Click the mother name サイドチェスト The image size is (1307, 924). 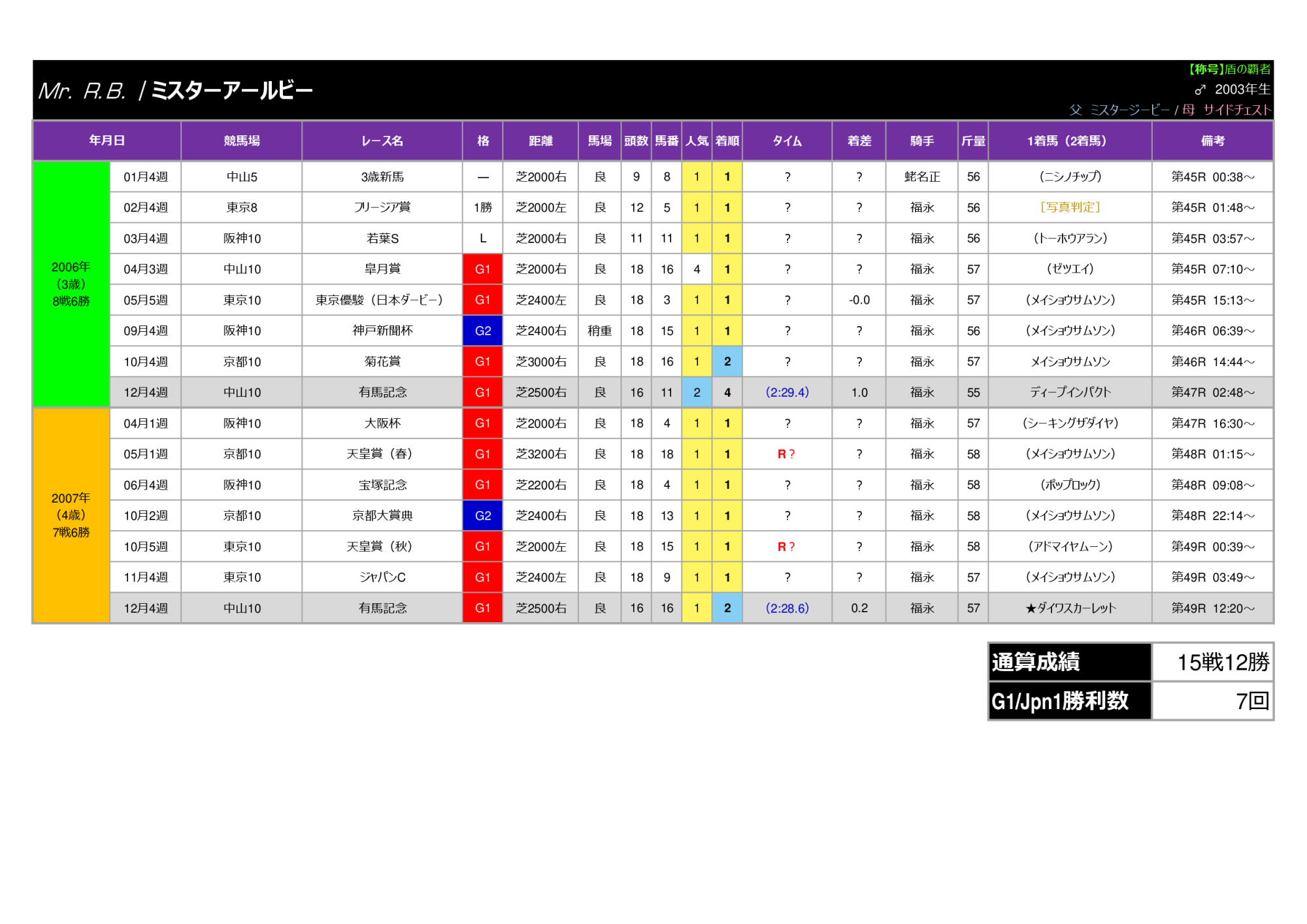click(x=1236, y=110)
